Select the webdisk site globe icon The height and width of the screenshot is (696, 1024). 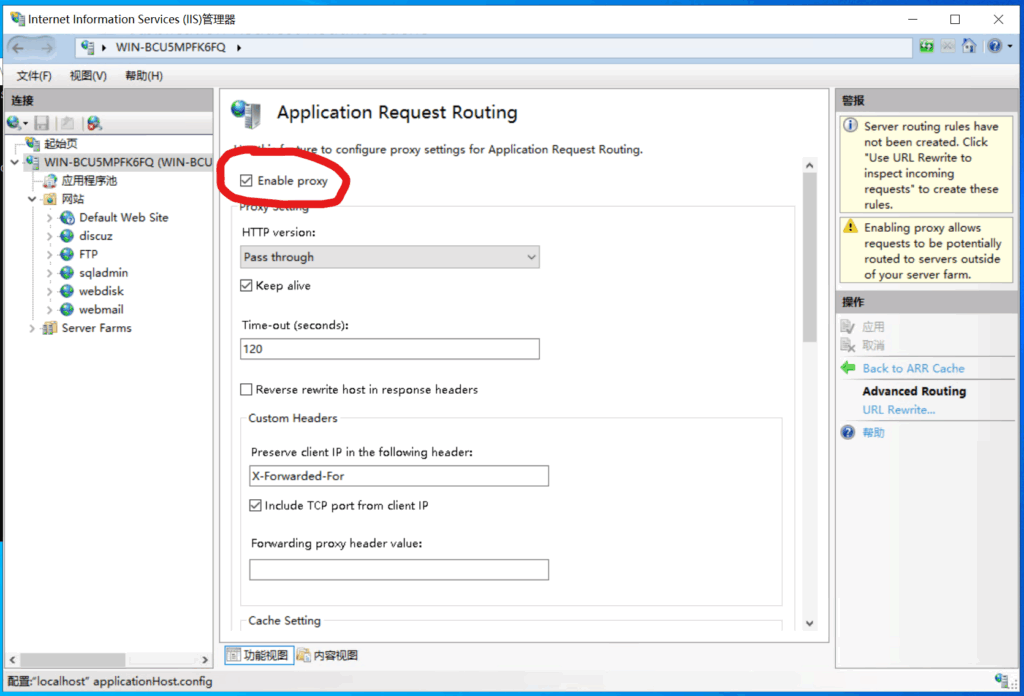(67, 291)
